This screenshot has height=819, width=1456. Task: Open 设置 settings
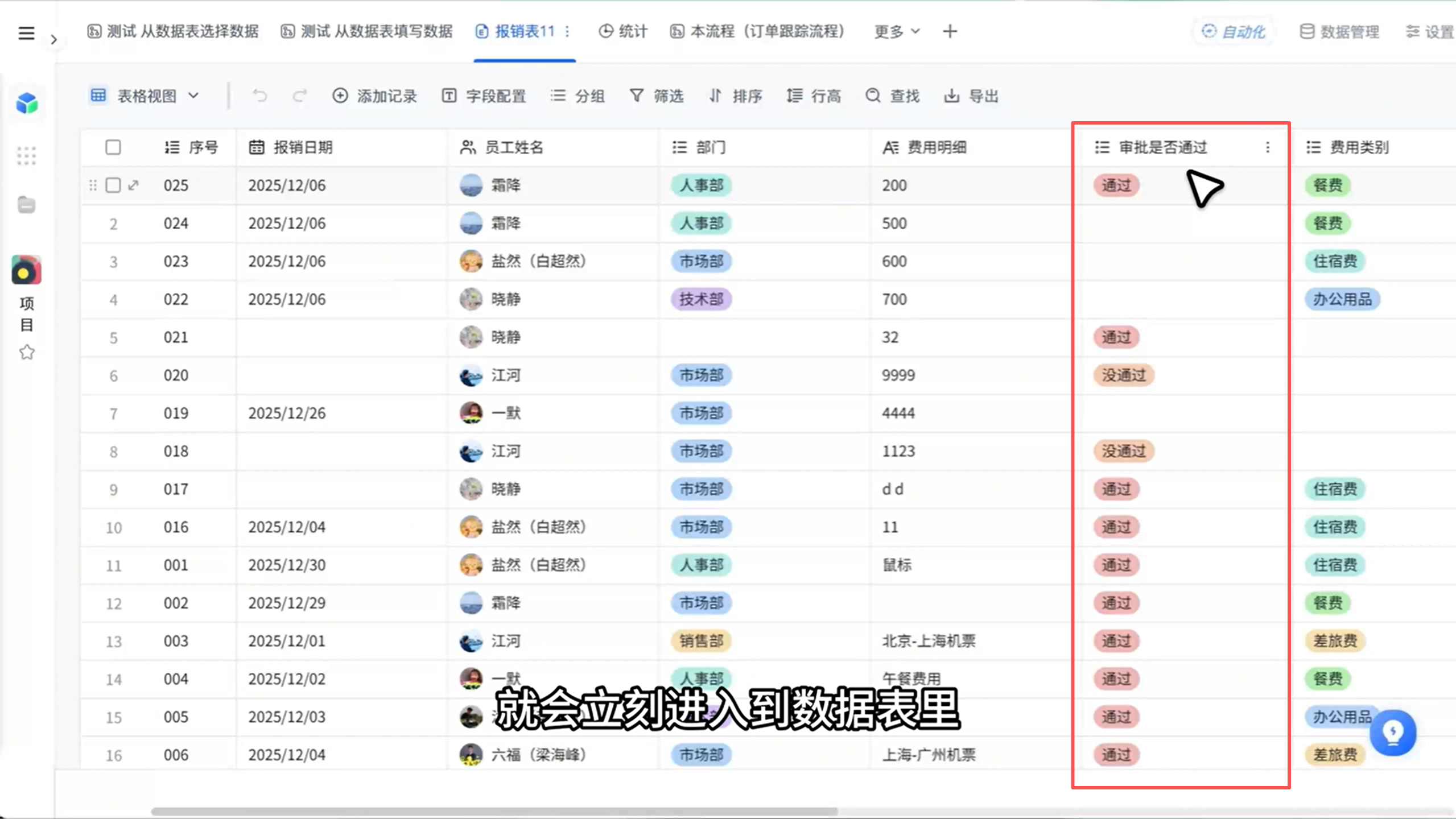1430,32
